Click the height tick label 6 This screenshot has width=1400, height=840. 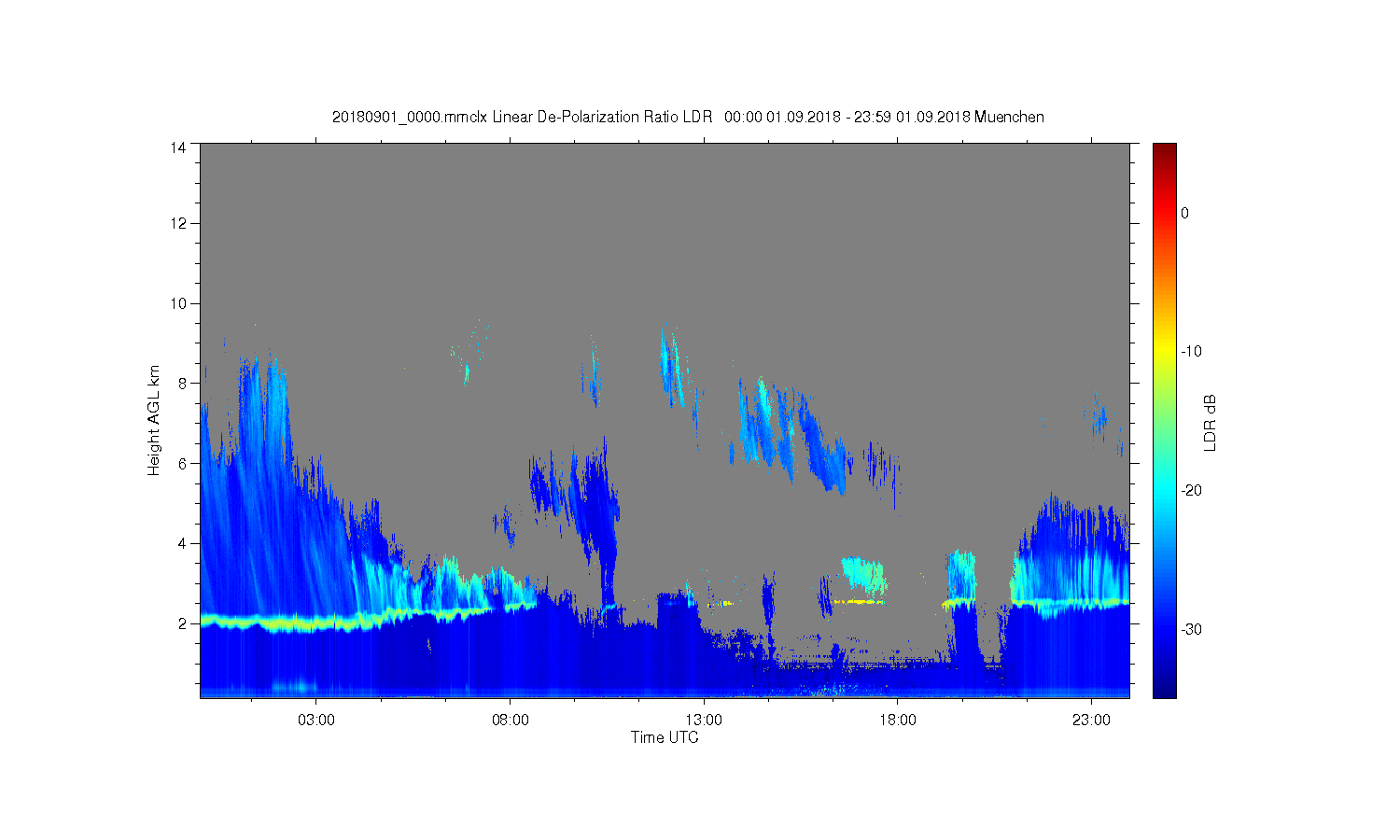pyautogui.click(x=182, y=463)
